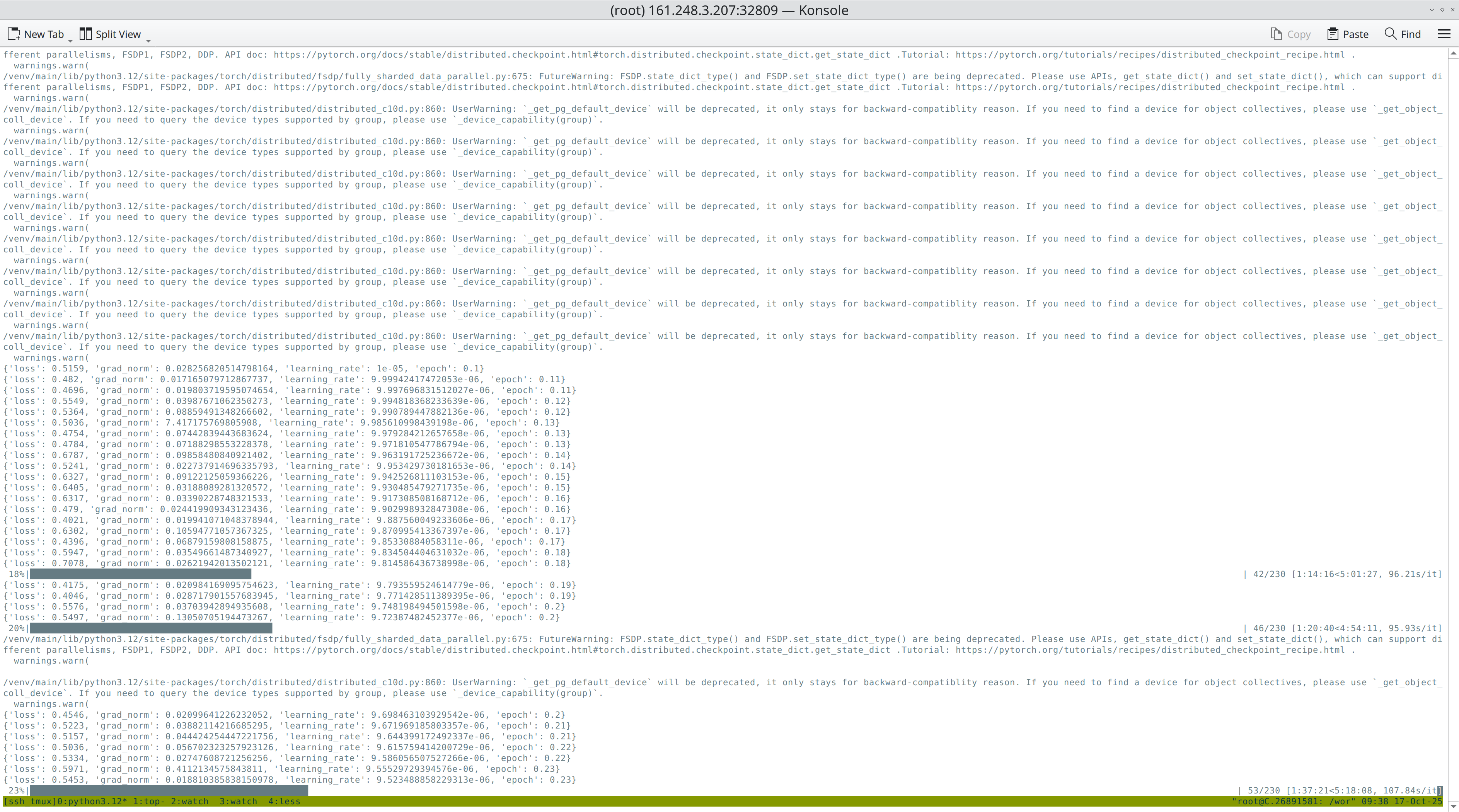1459x812 pixels.
Task: Click the 23% training progress bar
Action: pyautogui.click(x=169, y=790)
